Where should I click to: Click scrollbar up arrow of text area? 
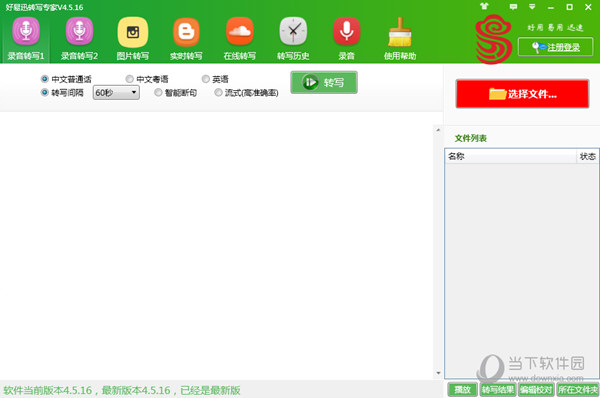tap(438, 130)
